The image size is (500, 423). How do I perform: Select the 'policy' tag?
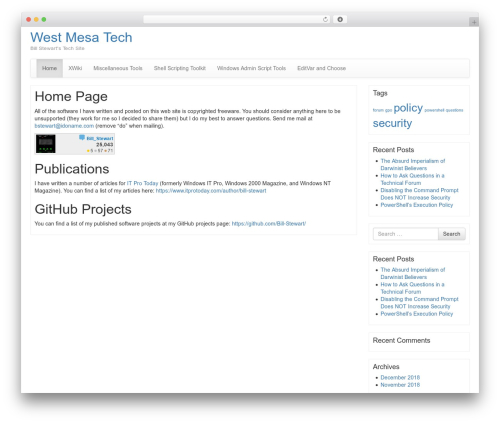click(408, 108)
